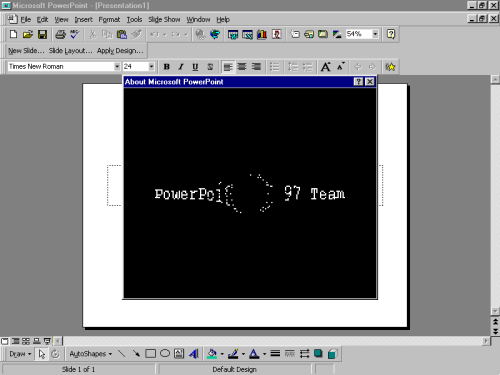
Task: Click the Insert Hyperlink icon
Action: [x=200, y=34]
